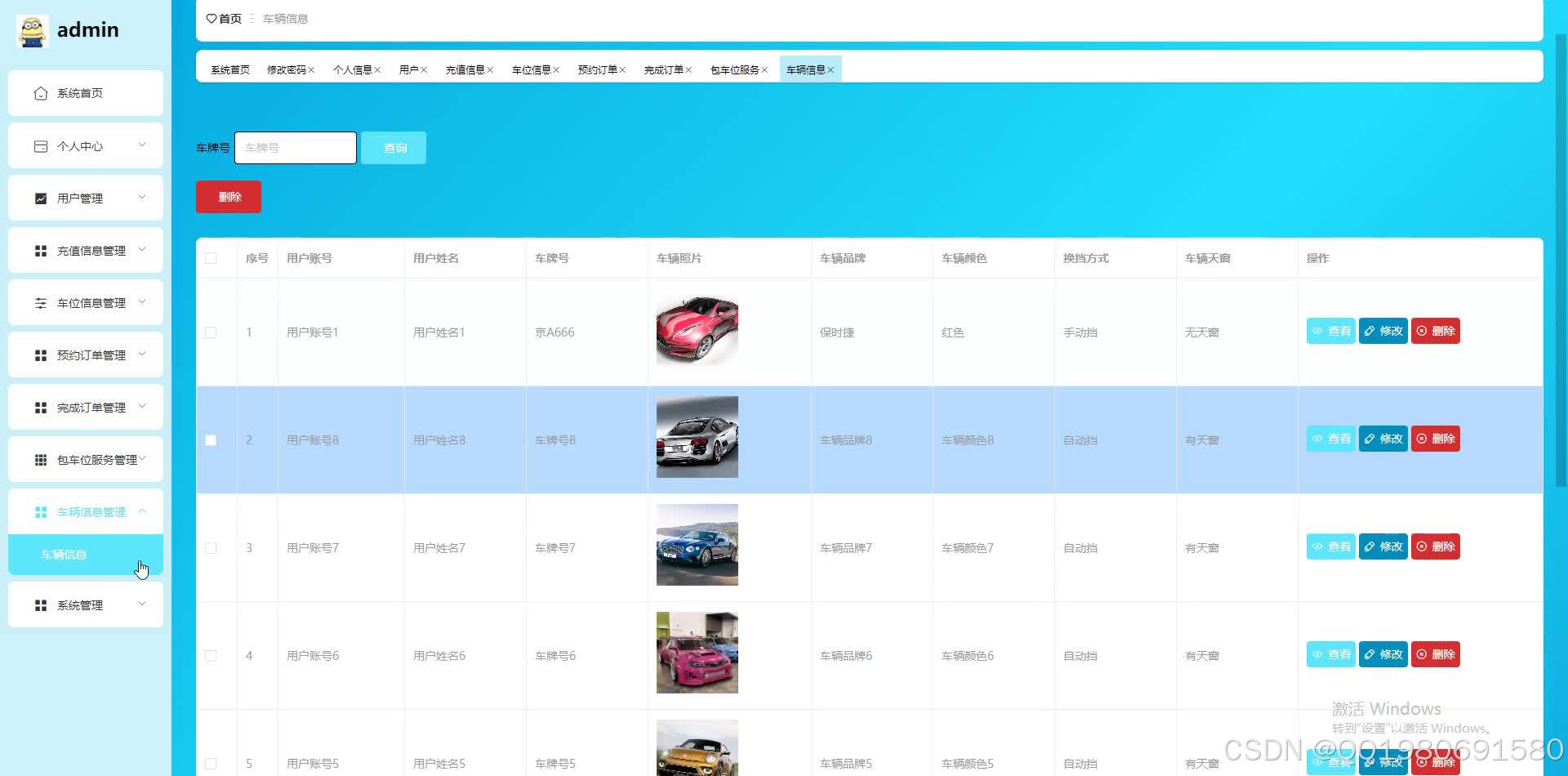Click the heart icon beside 首页 breadcrumb
This screenshot has height=776, width=1568.
[x=212, y=19]
